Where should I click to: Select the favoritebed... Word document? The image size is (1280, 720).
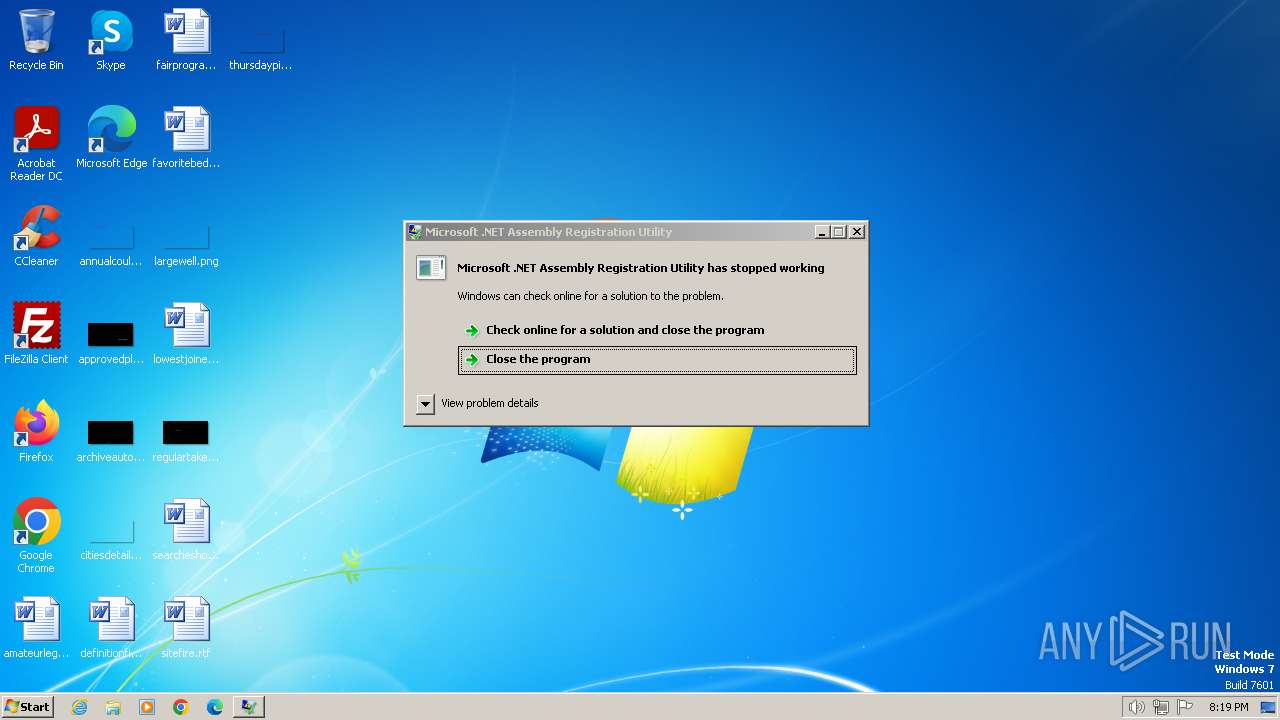point(186,138)
